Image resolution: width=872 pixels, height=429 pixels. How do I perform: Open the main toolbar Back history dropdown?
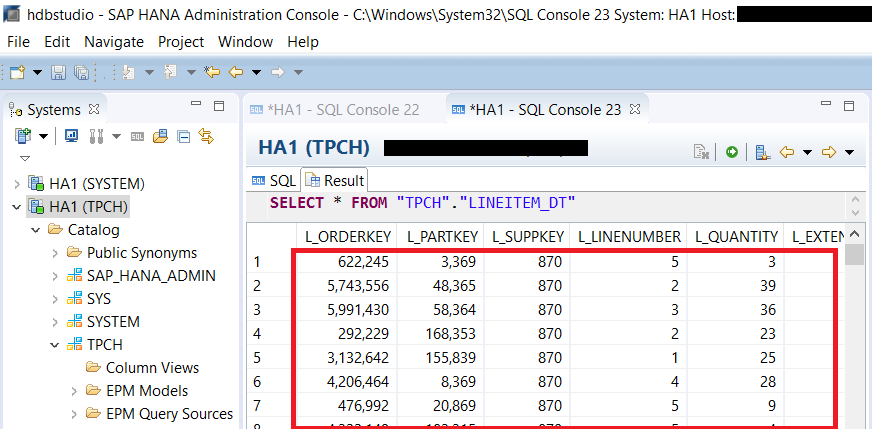(x=256, y=72)
